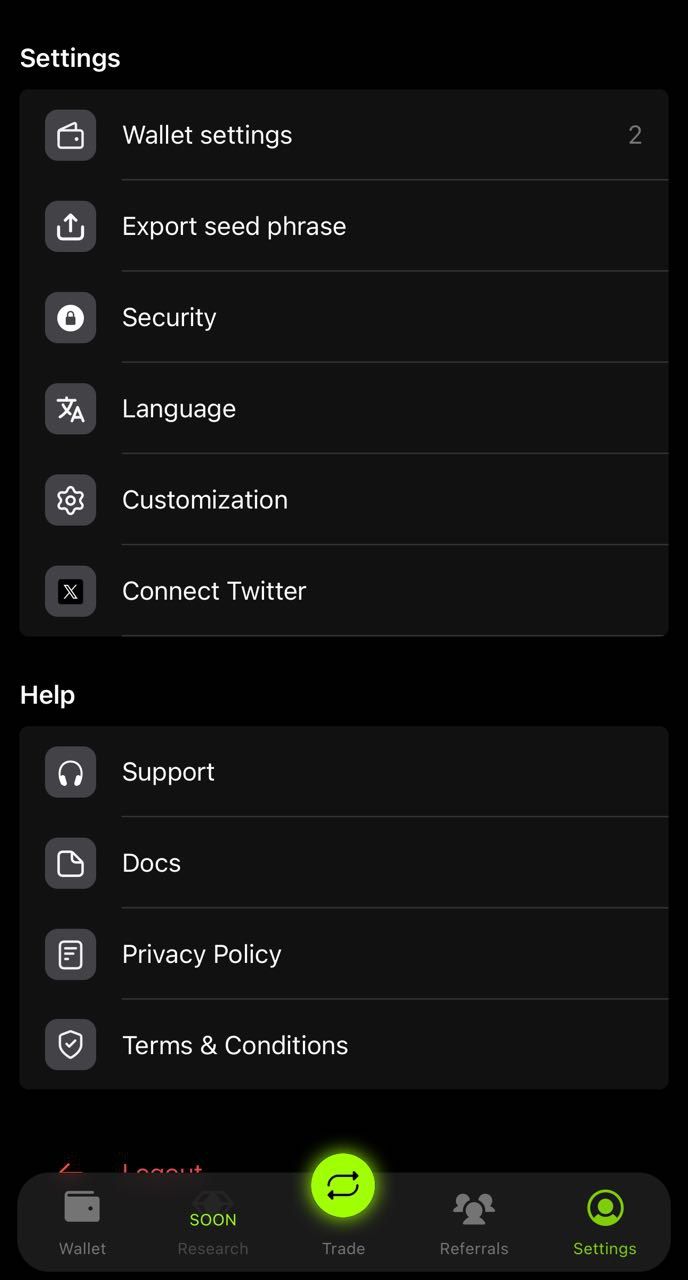This screenshot has height=1280, width=688.
Task: Tap the Customization gear icon
Action: coord(70,499)
